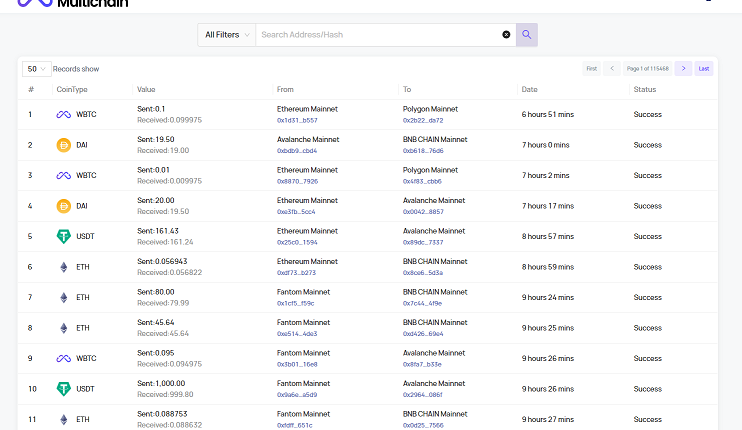Open recipient address 0x2b22...da72 link
The height and width of the screenshot is (430, 742).
click(423, 120)
